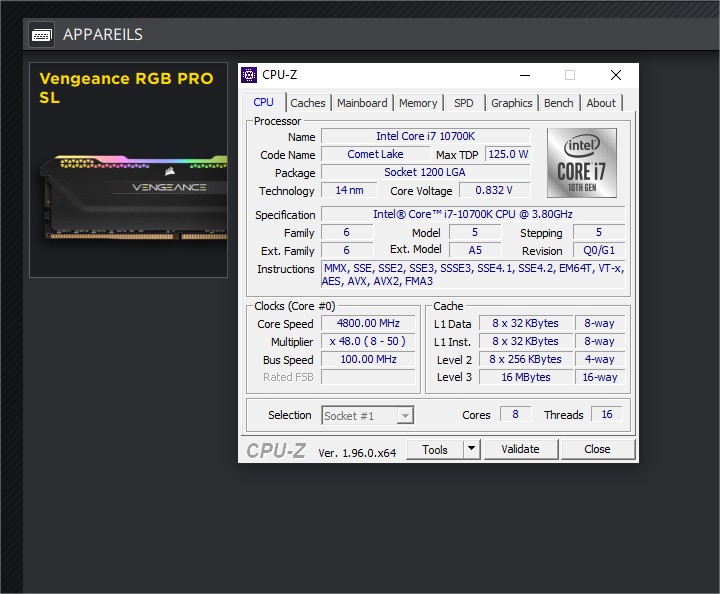The image size is (720, 594).
Task: Click the Instructions list field
Action: (x=473, y=275)
